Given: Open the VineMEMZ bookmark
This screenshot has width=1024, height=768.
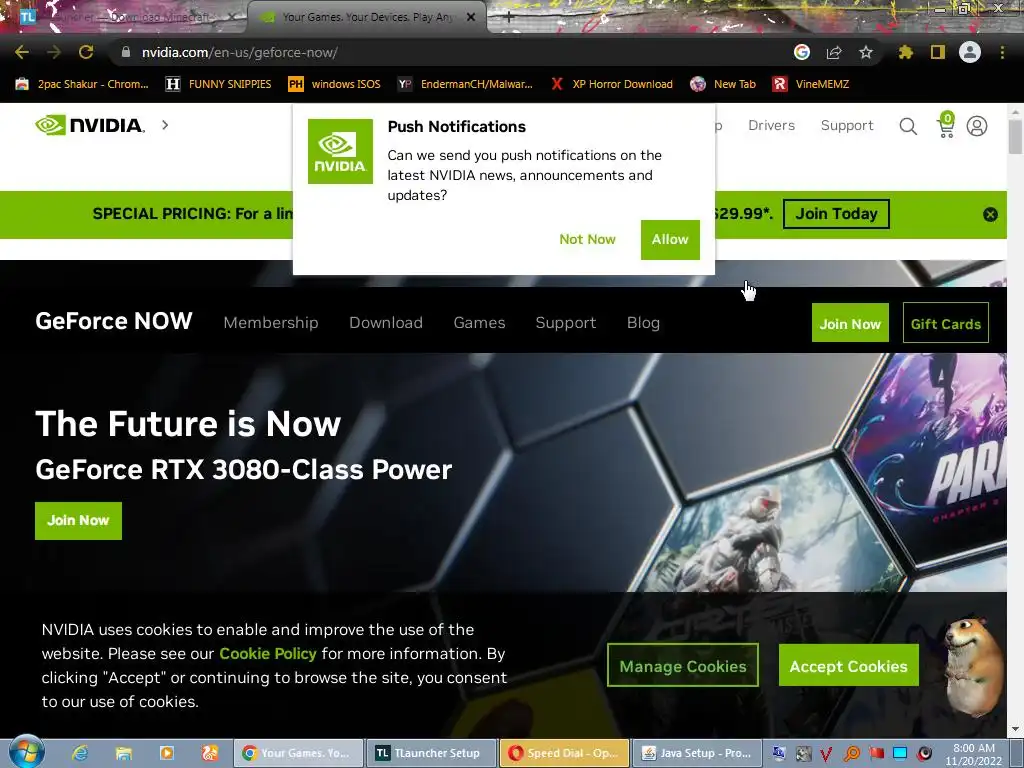Looking at the screenshot, I should tap(811, 84).
